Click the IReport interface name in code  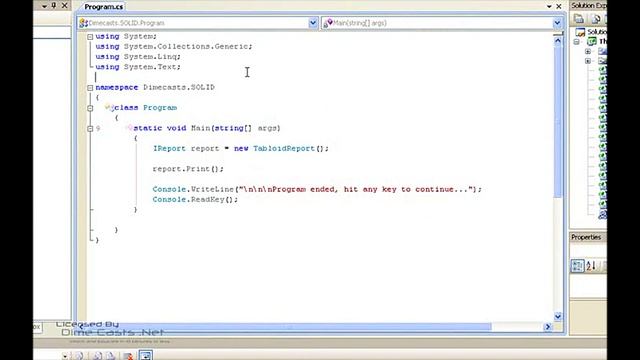169,149
